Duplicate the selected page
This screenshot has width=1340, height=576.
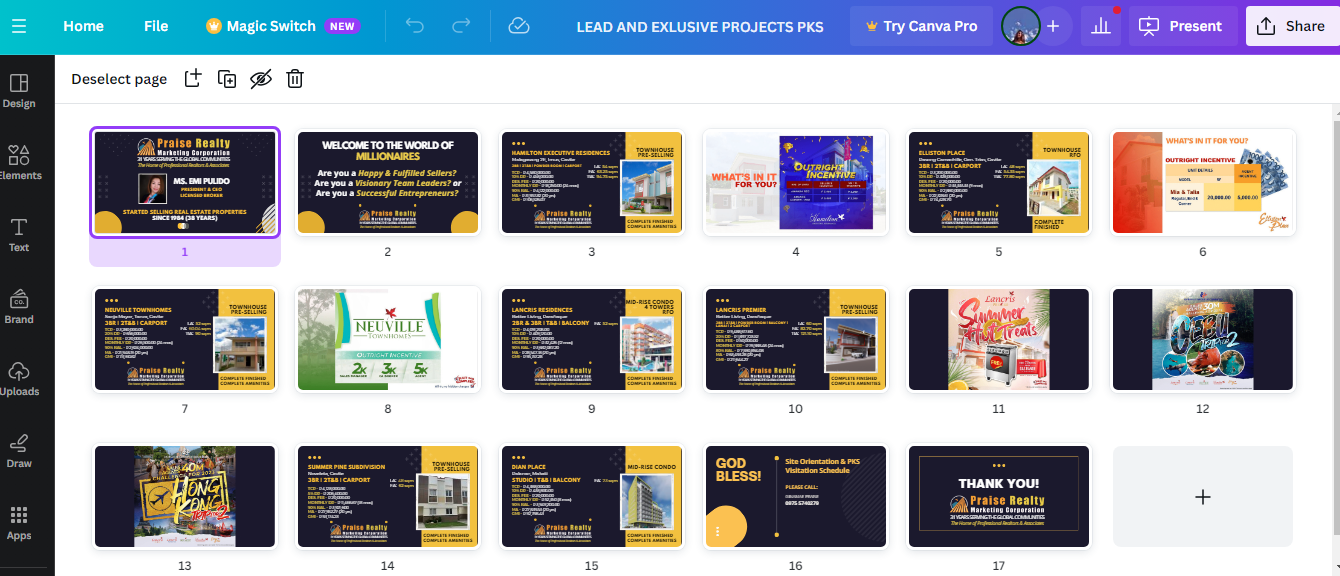[227, 78]
